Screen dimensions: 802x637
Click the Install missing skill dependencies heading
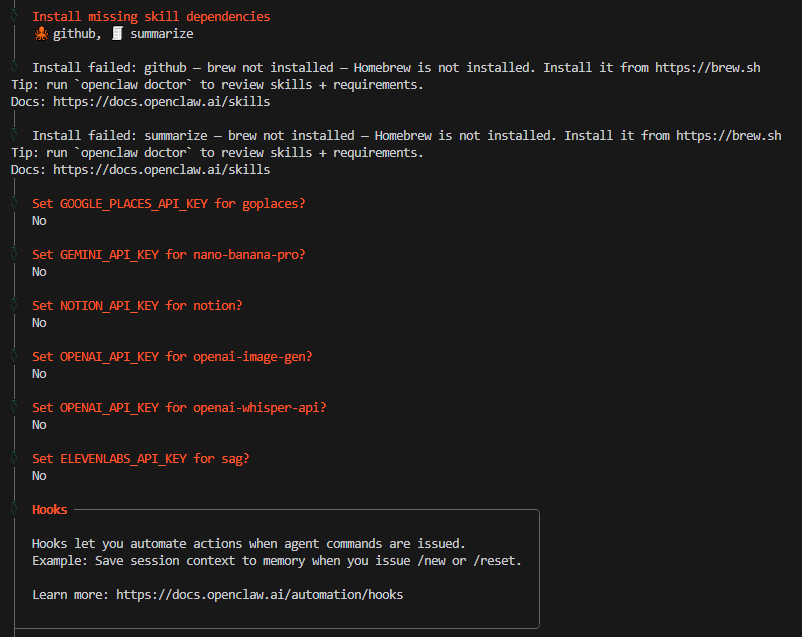pyautogui.click(x=151, y=17)
